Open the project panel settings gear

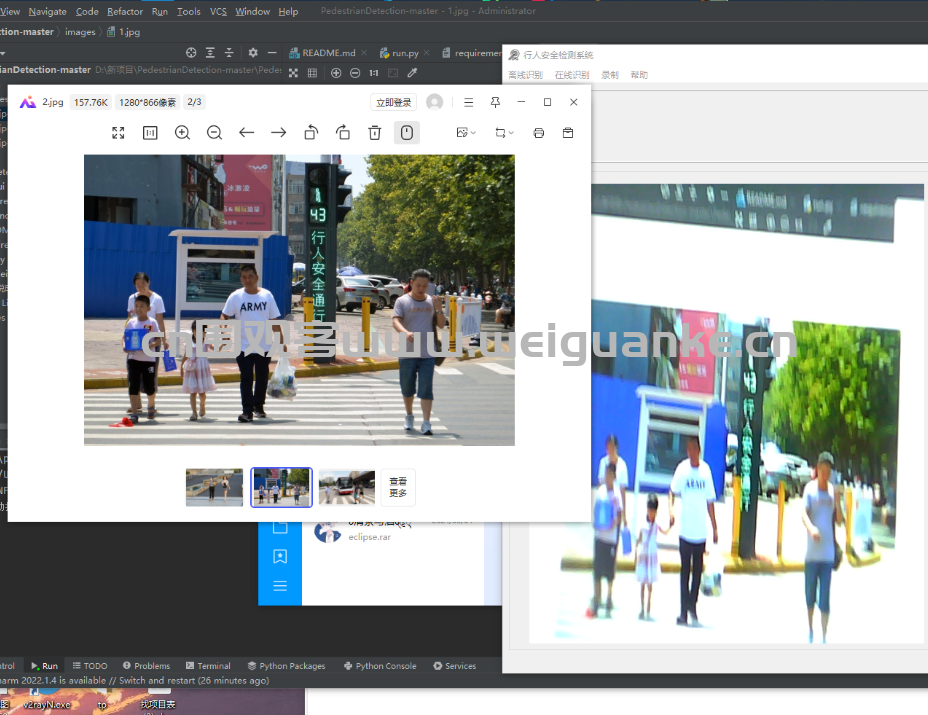tap(253, 53)
